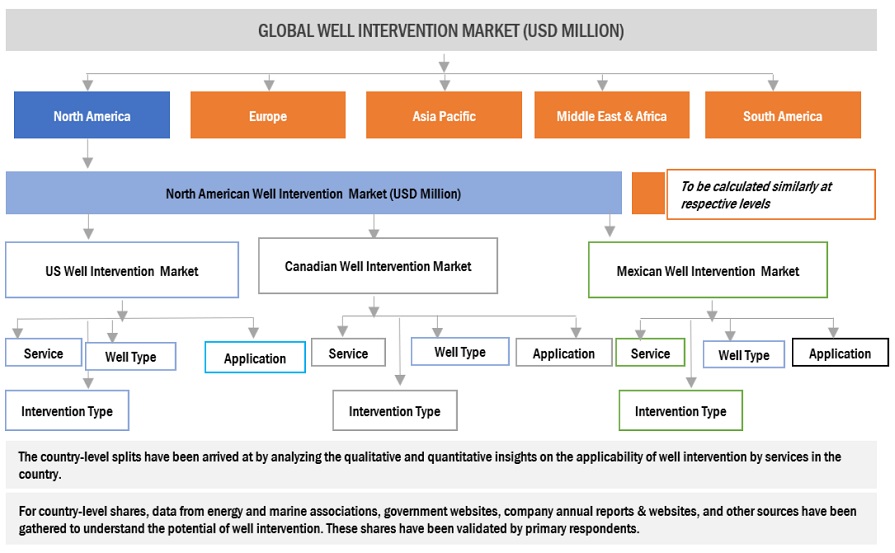This screenshot has height=553, width=895.
Task: Click the Global Well Intervention Market title bar
Action: [x=441, y=31]
